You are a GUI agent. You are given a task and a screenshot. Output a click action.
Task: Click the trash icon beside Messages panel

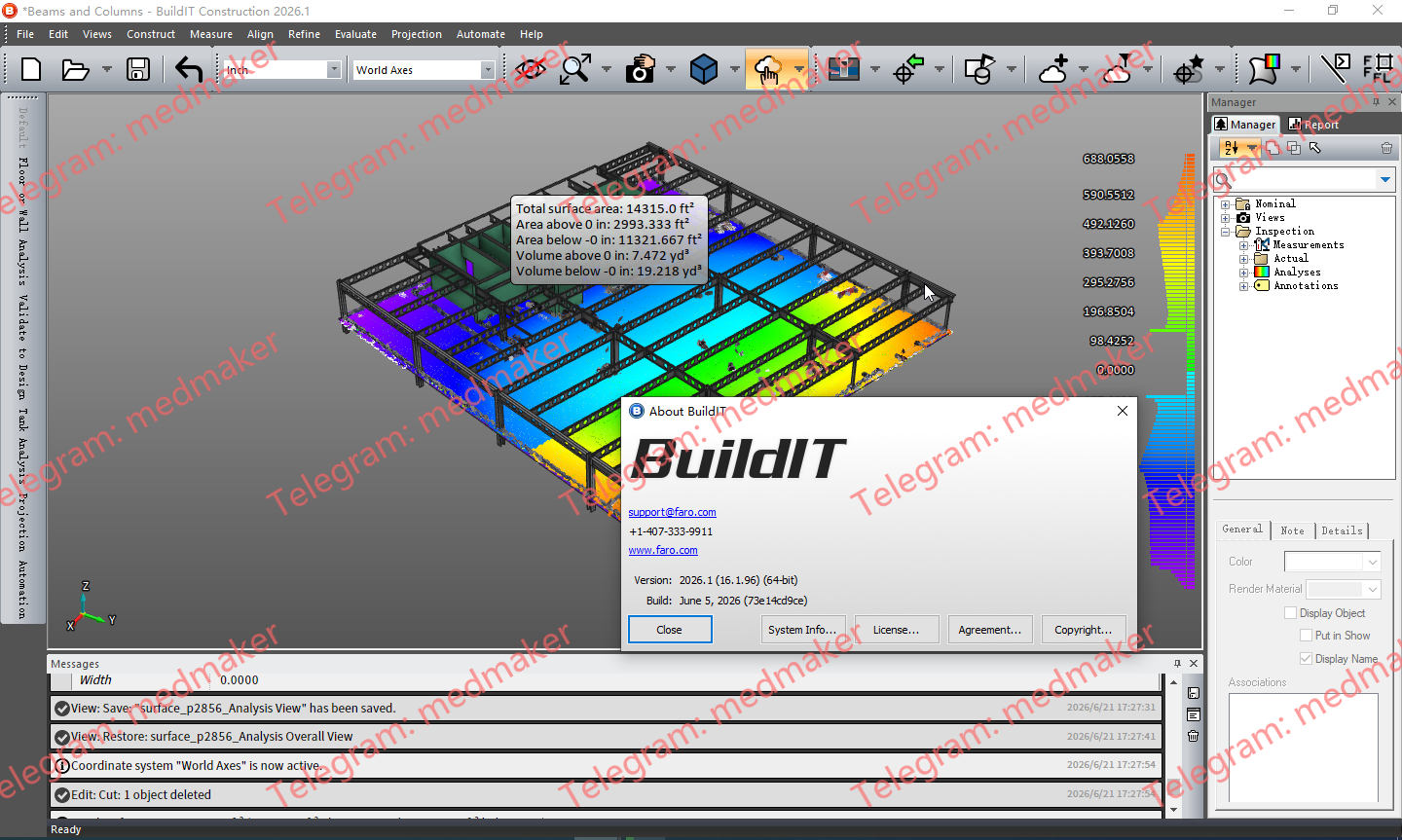[1194, 736]
